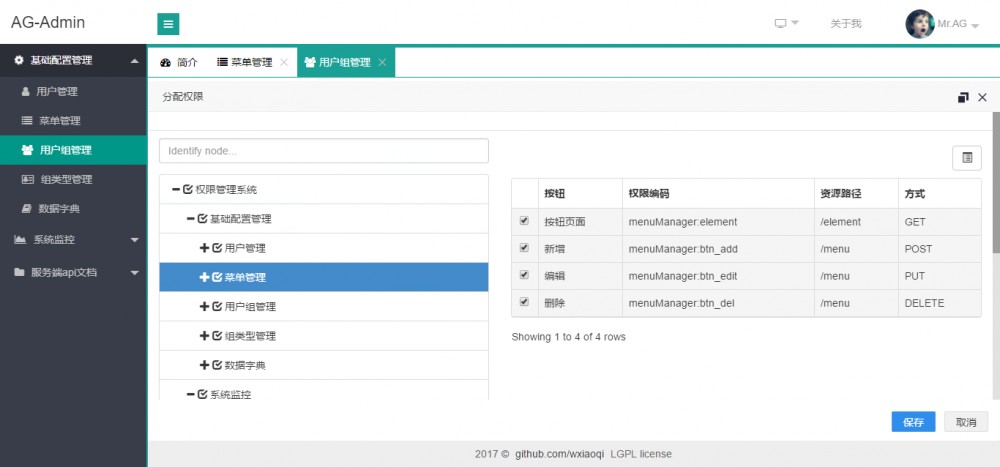Expand the 组类型管理 tree node
This screenshot has height=467, width=1000.
tap(205, 337)
